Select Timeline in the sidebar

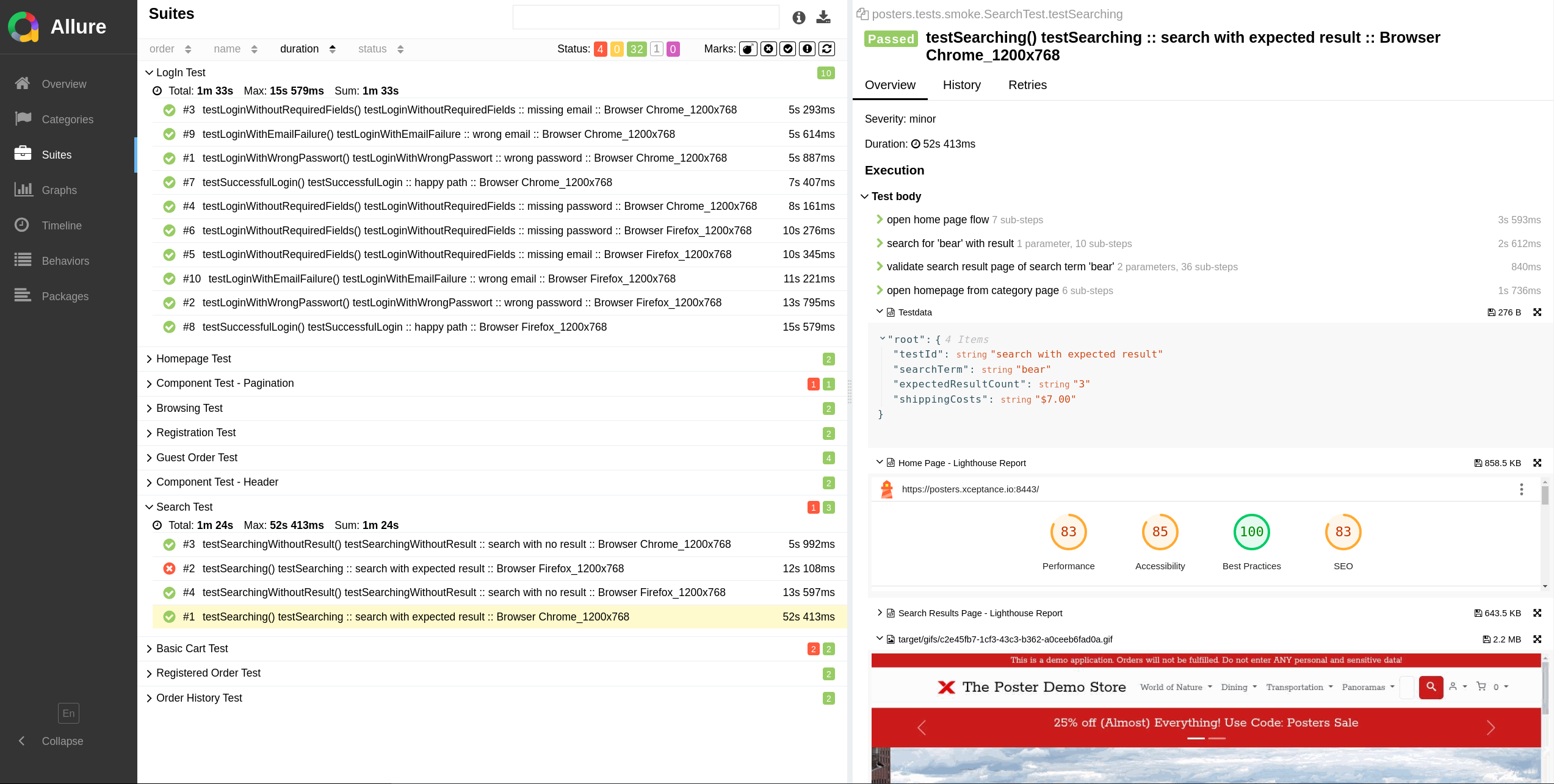[x=62, y=225]
